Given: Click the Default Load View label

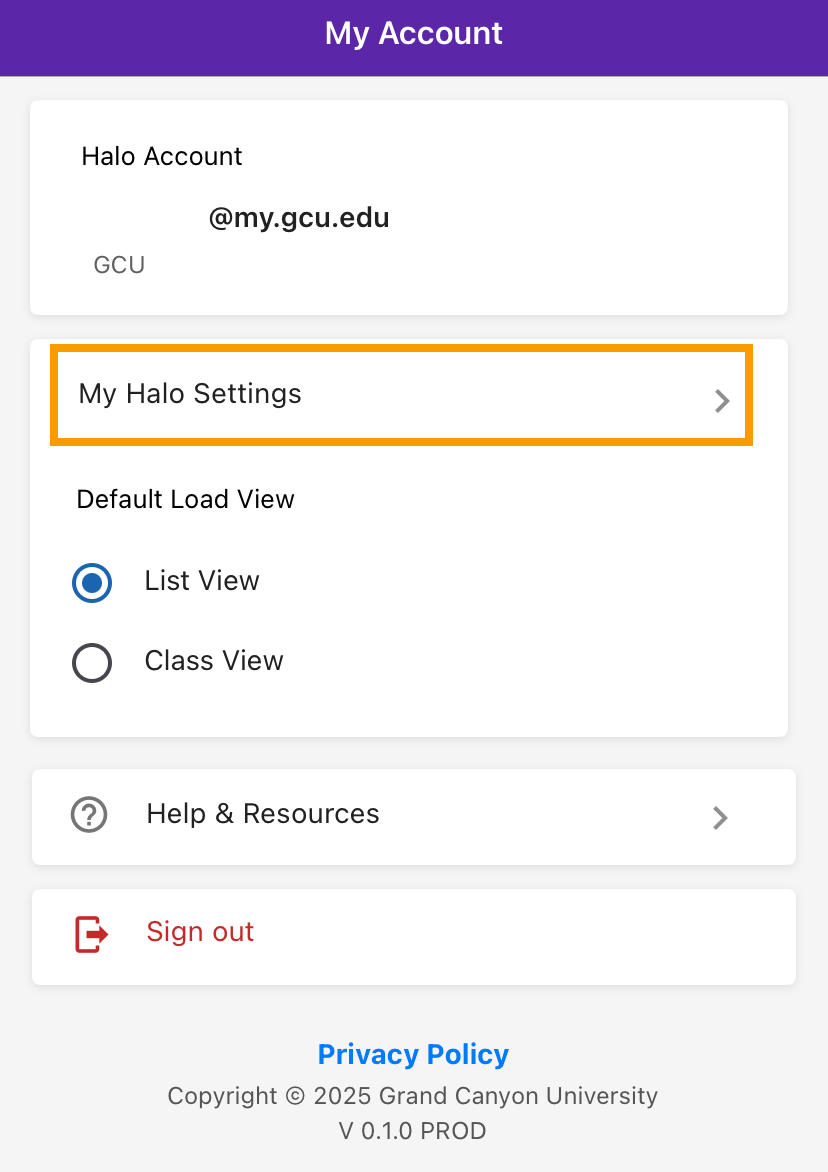Looking at the screenshot, I should [x=186, y=499].
